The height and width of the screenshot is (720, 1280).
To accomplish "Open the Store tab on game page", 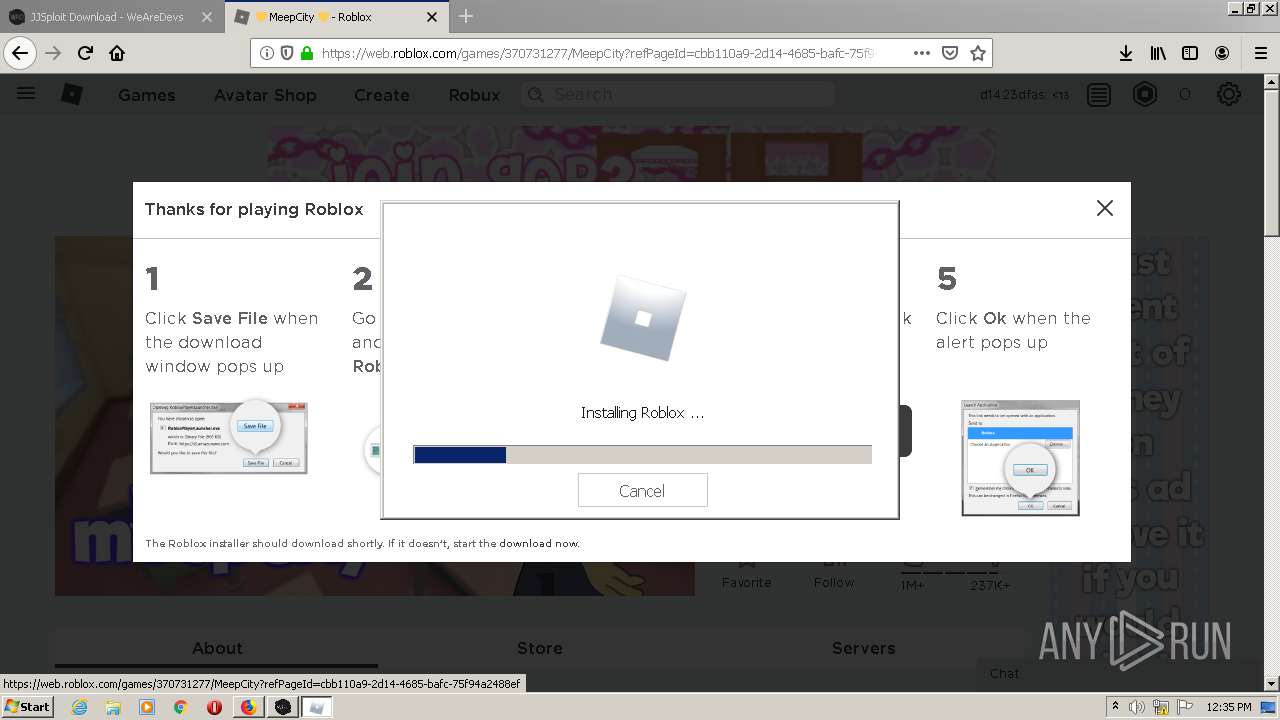I will 540,648.
